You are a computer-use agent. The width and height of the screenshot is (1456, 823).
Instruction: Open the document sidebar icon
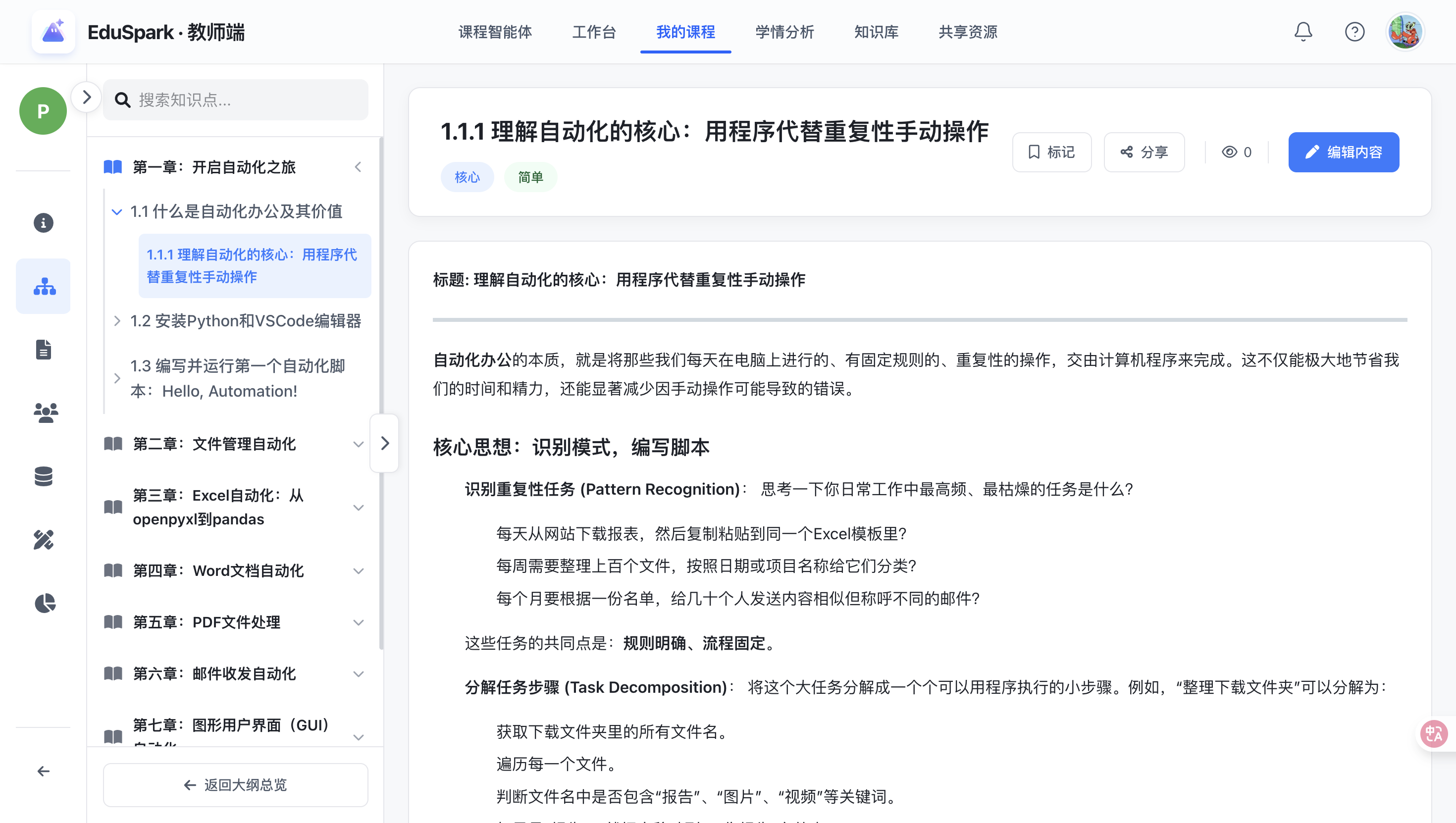click(44, 349)
